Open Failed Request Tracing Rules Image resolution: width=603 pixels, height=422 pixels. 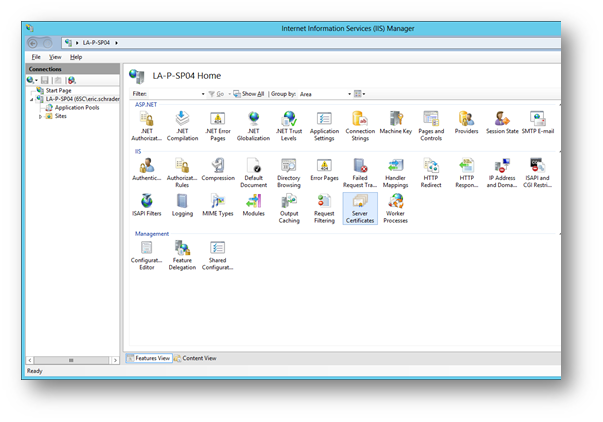tap(360, 172)
